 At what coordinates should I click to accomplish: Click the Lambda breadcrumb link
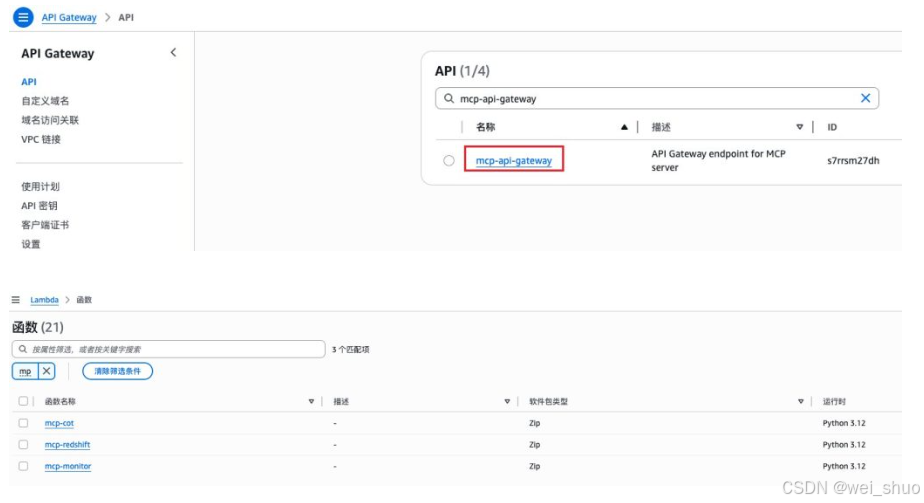(44, 300)
